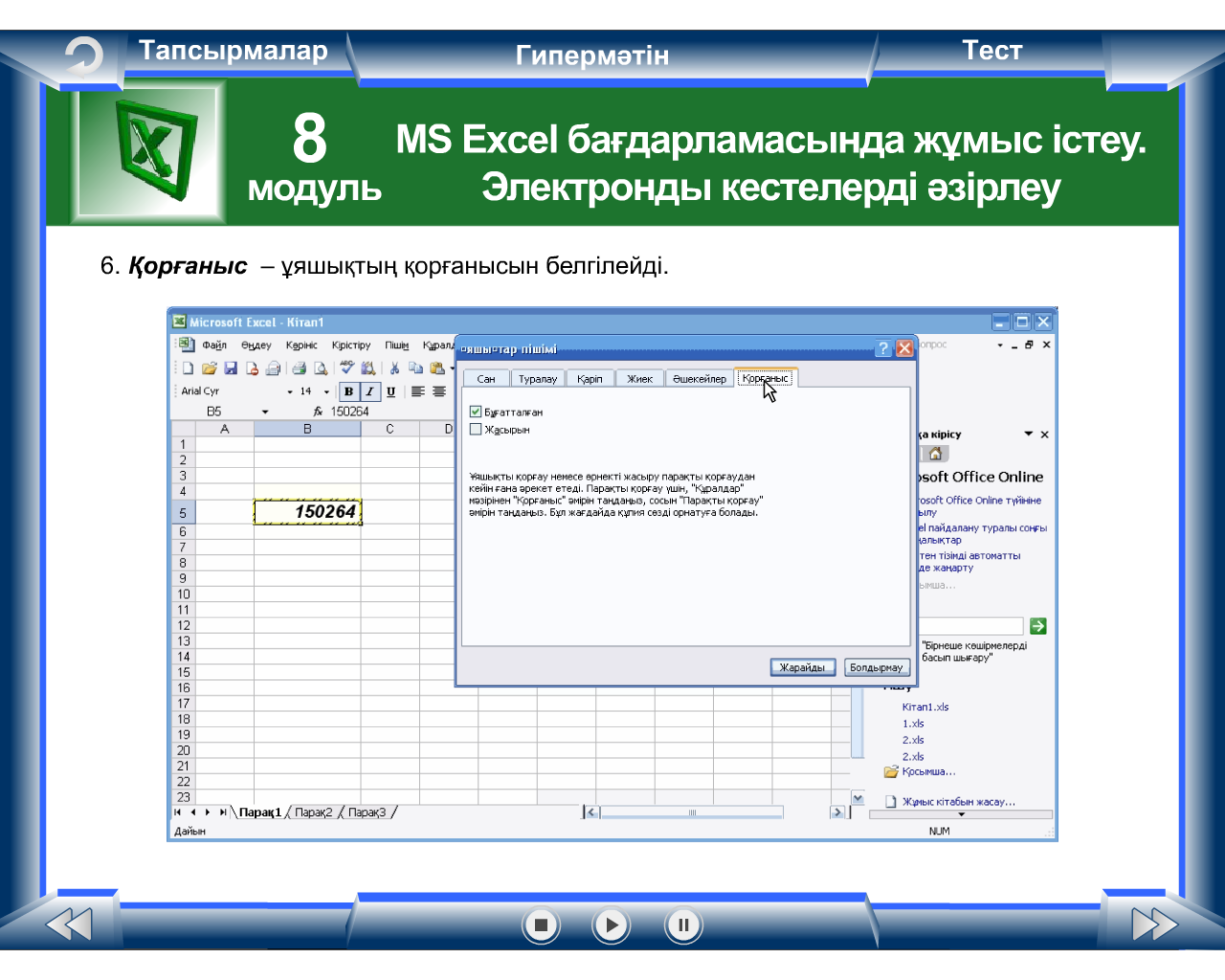1225x980 pixels.
Task: Click the Home icon in task pane
Action: click(x=936, y=454)
